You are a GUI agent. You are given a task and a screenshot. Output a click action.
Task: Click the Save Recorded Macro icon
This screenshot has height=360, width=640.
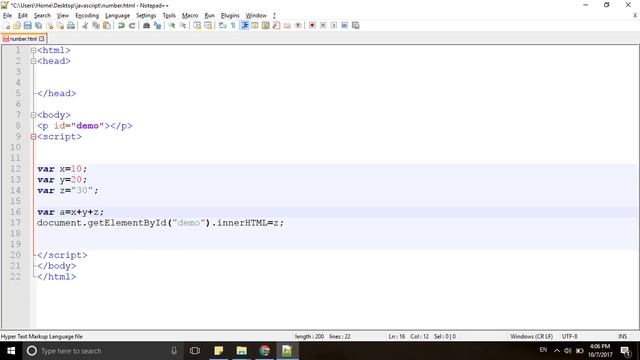click(x=356, y=25)
